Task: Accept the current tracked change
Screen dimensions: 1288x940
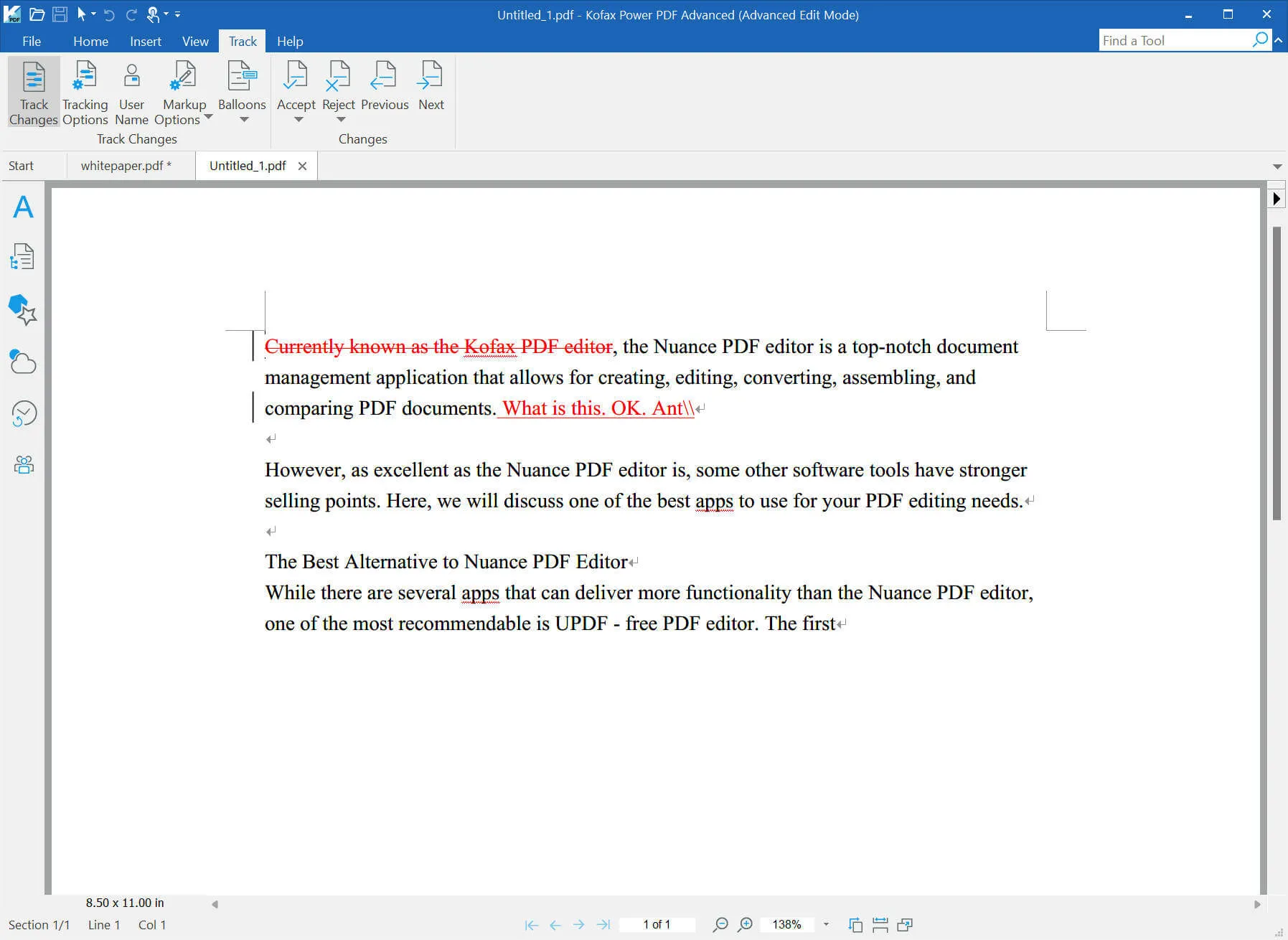Action: pyautogui.click(x=296, y=85)
